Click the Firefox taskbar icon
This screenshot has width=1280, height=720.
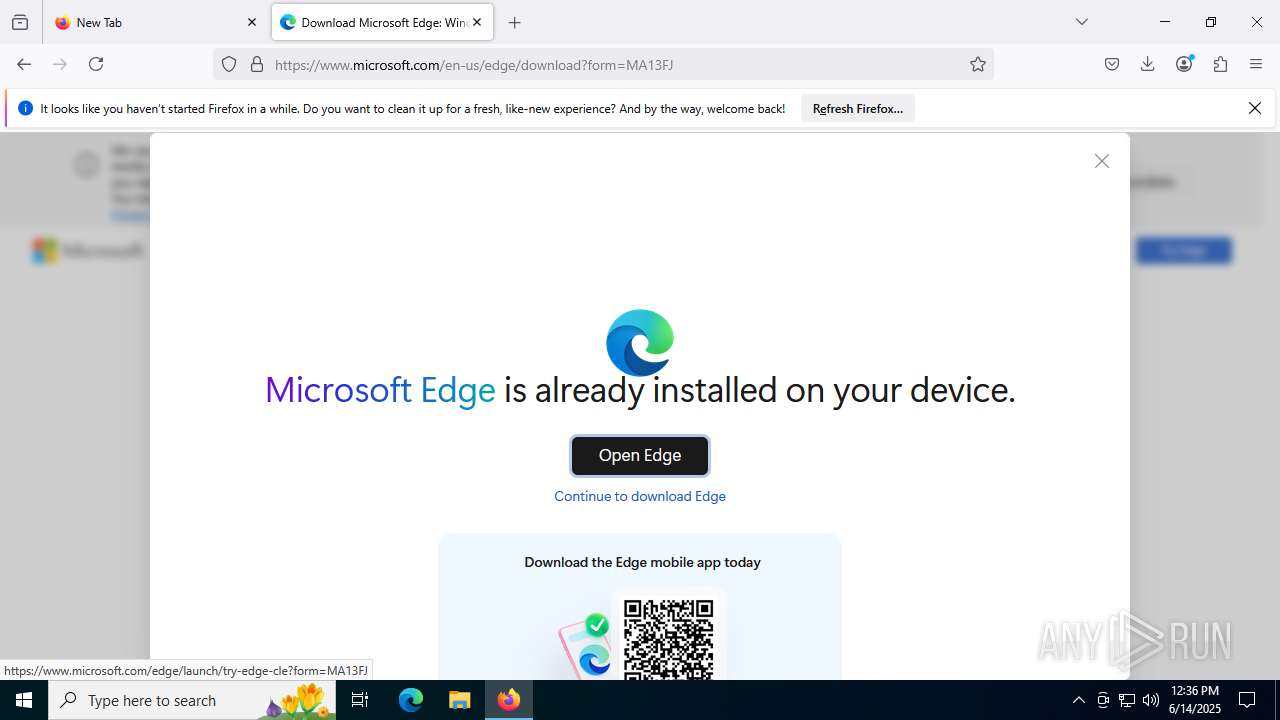click(509, 700)
